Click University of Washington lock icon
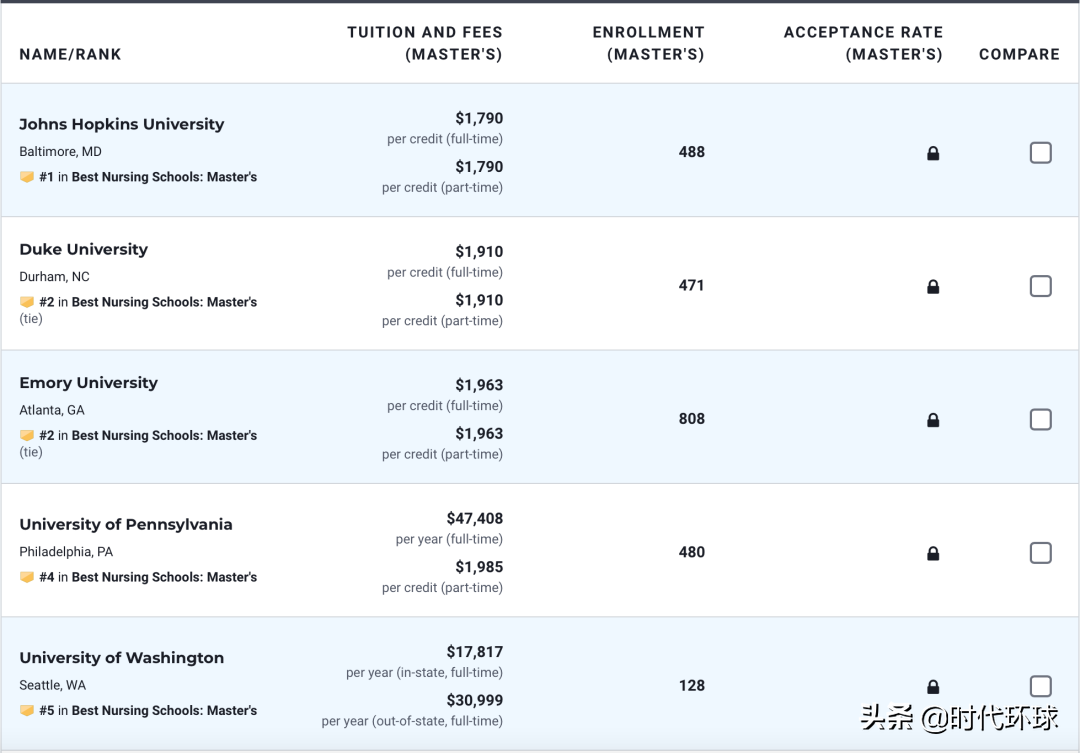Image resolution: width=1080 pixels, height=753 pixels. 933,687
